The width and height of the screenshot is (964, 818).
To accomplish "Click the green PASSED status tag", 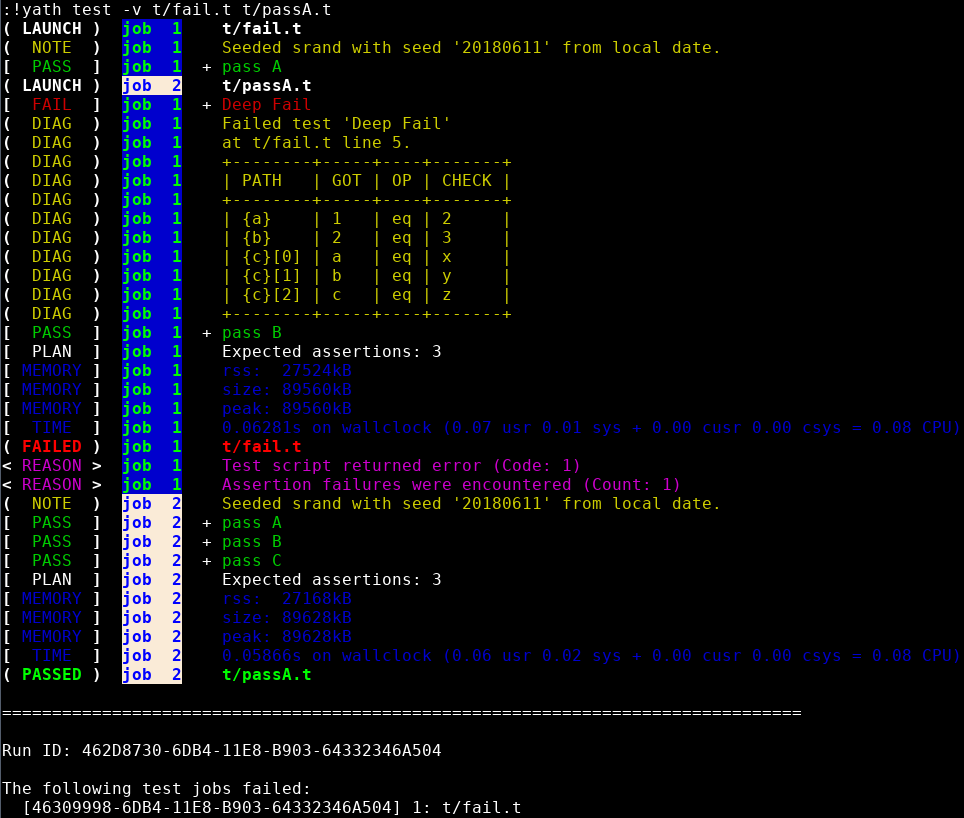I will tap(51, 675).
